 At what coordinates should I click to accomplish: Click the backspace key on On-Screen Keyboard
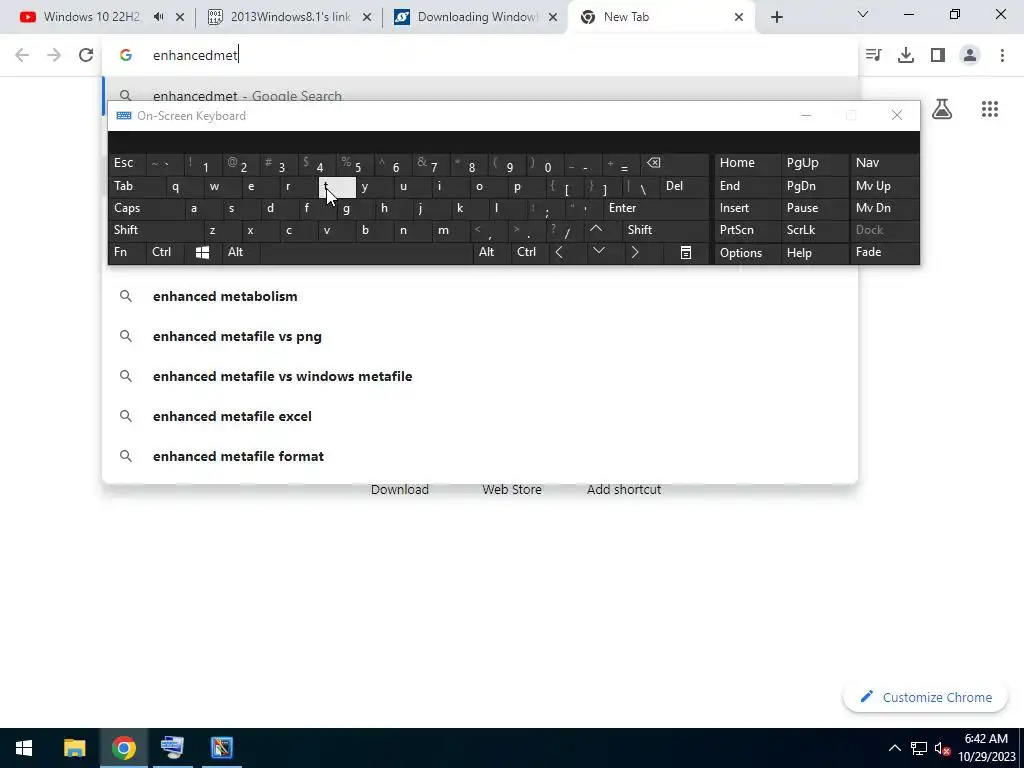[x=675, y=163]
